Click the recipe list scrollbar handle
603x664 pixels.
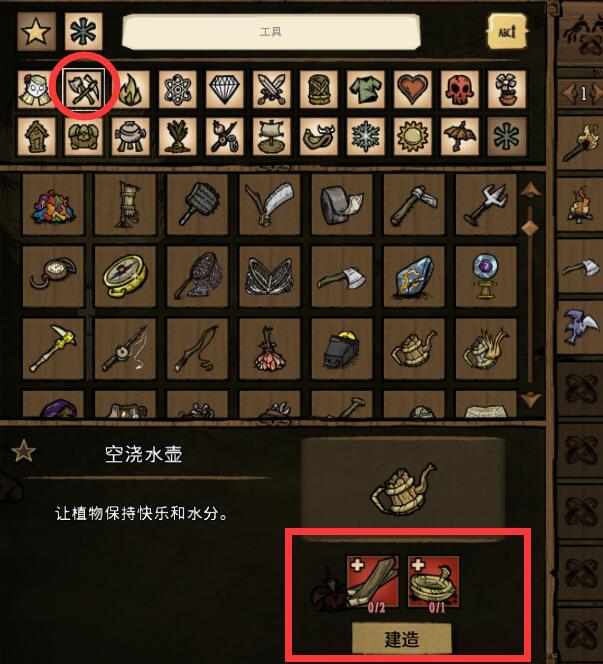click(529, 228)
